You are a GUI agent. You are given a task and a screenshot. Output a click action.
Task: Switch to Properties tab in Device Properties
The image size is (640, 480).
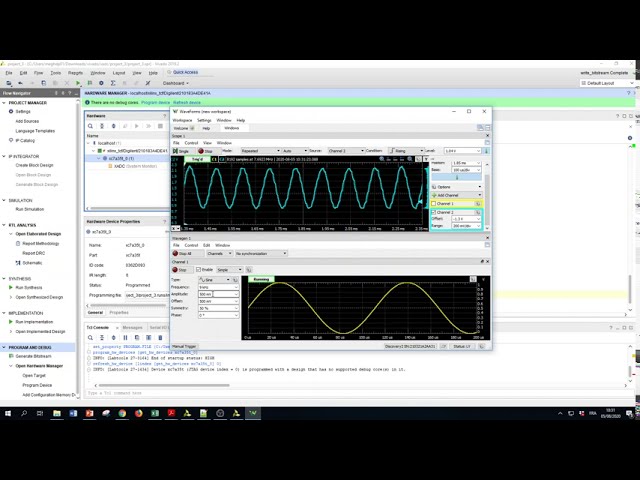point(119,313)
